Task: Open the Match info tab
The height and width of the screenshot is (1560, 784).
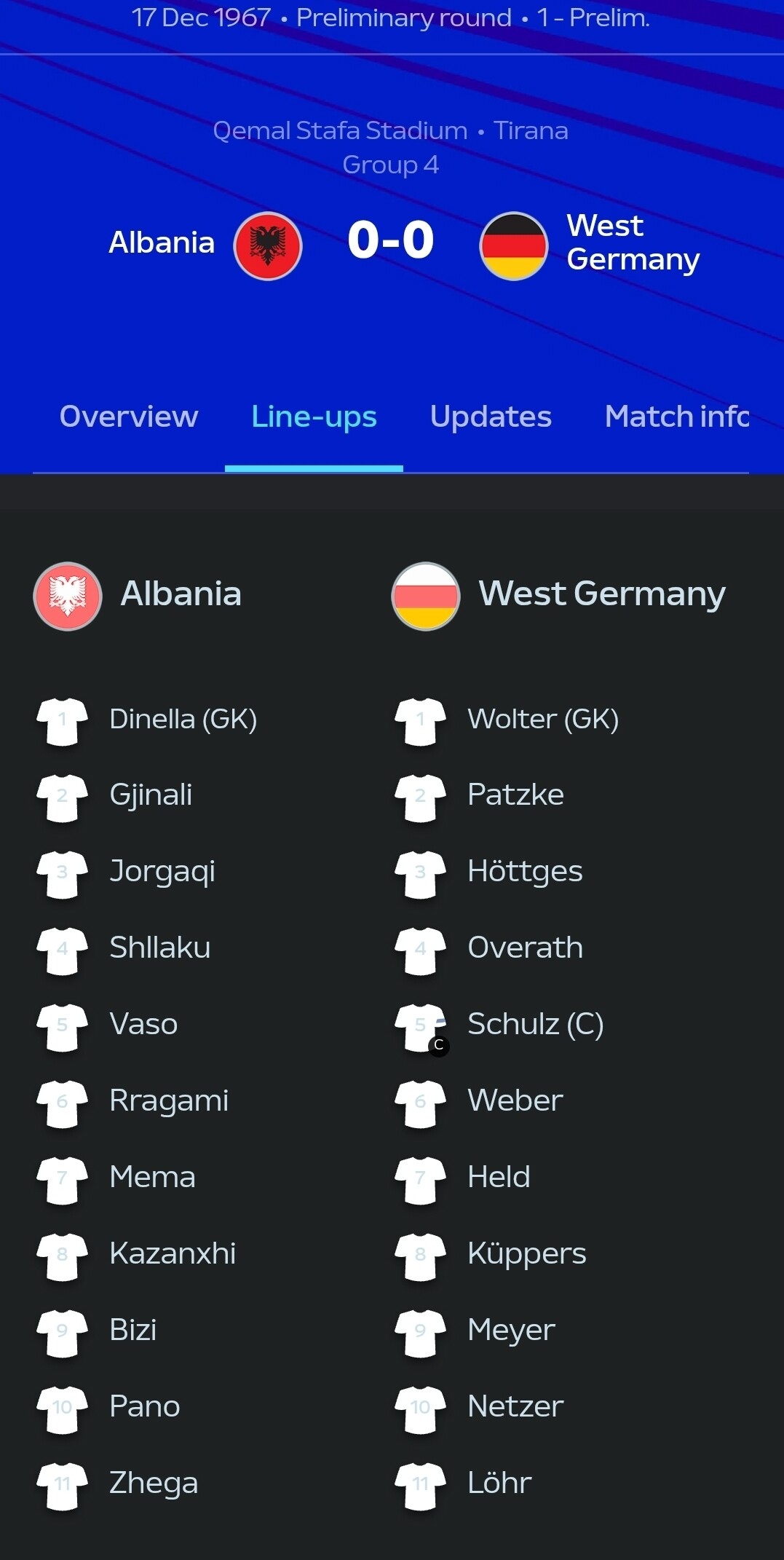Action: [x=676, y=417]
